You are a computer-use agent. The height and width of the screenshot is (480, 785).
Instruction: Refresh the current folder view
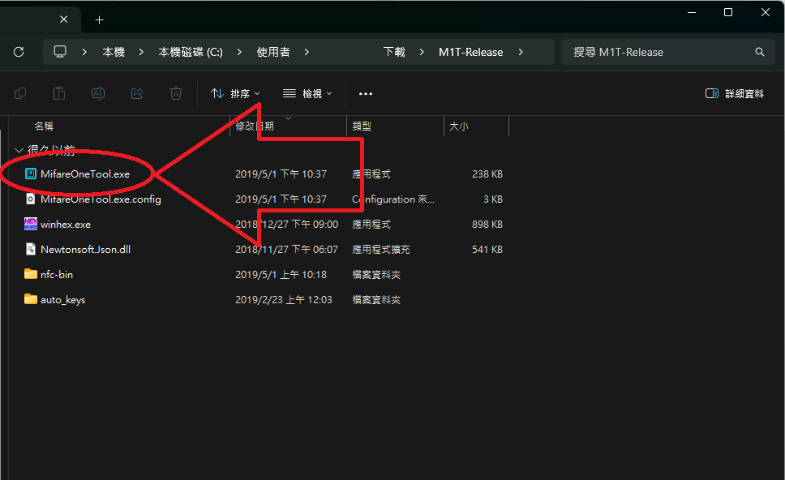tap(19, 52)
